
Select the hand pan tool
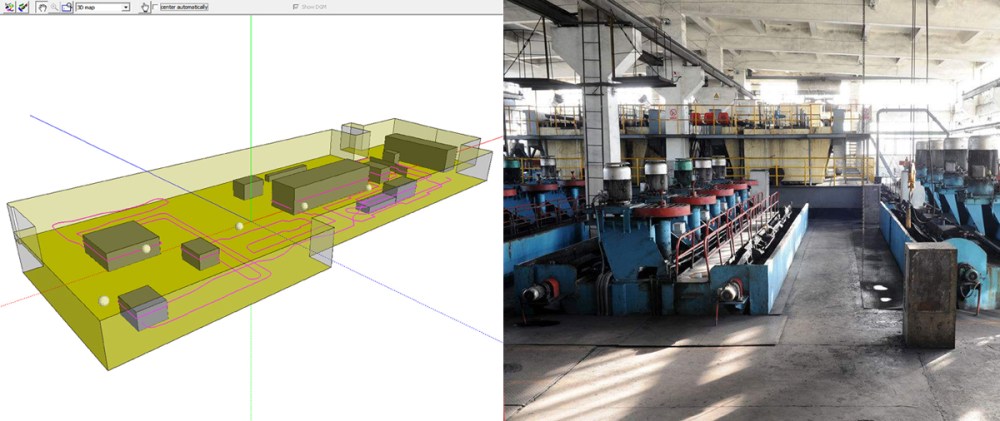click(42, 6)
